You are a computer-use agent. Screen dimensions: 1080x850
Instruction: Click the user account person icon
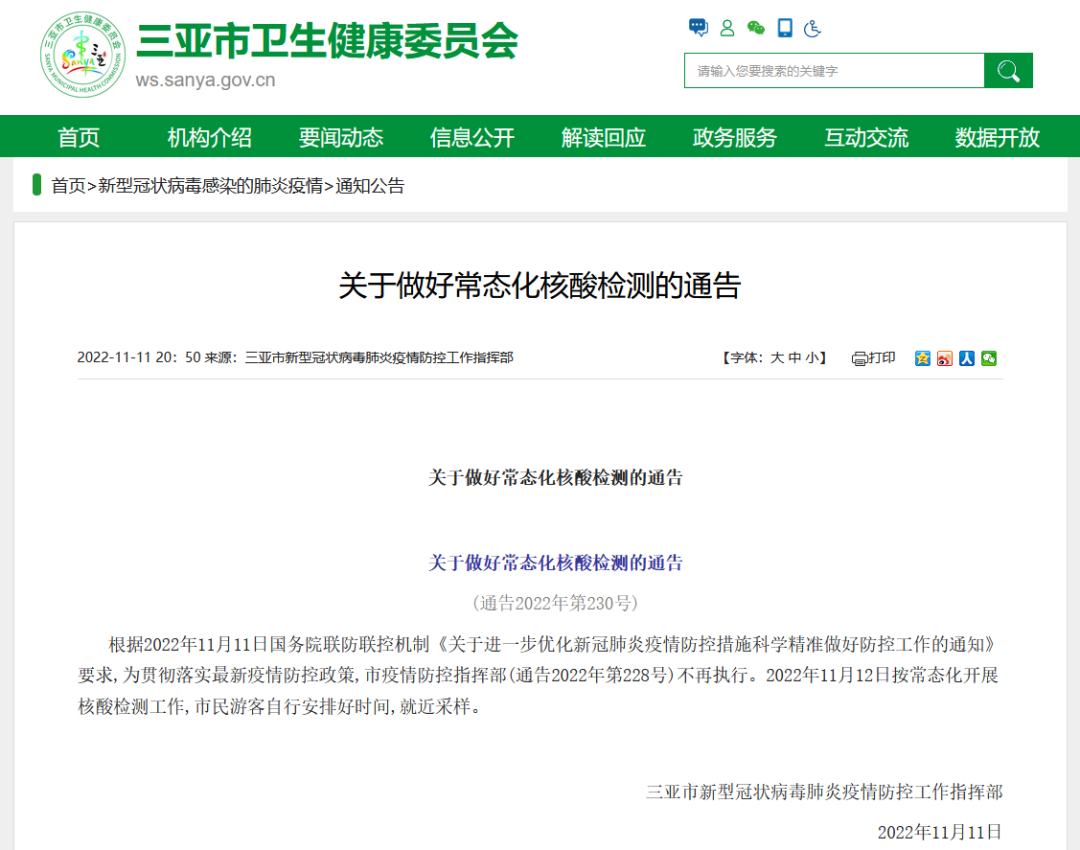727,28
